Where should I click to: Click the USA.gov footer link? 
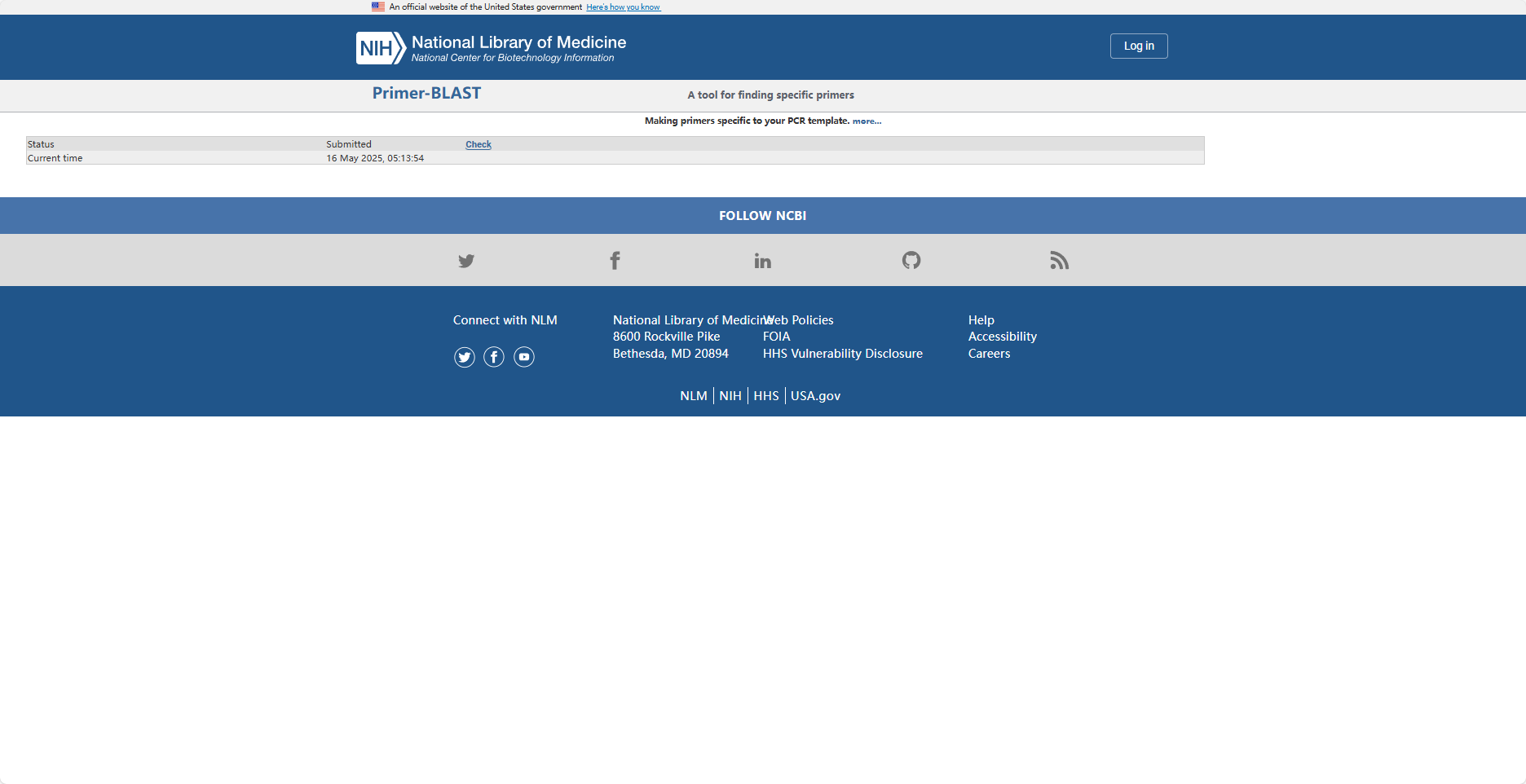[815, 395]
